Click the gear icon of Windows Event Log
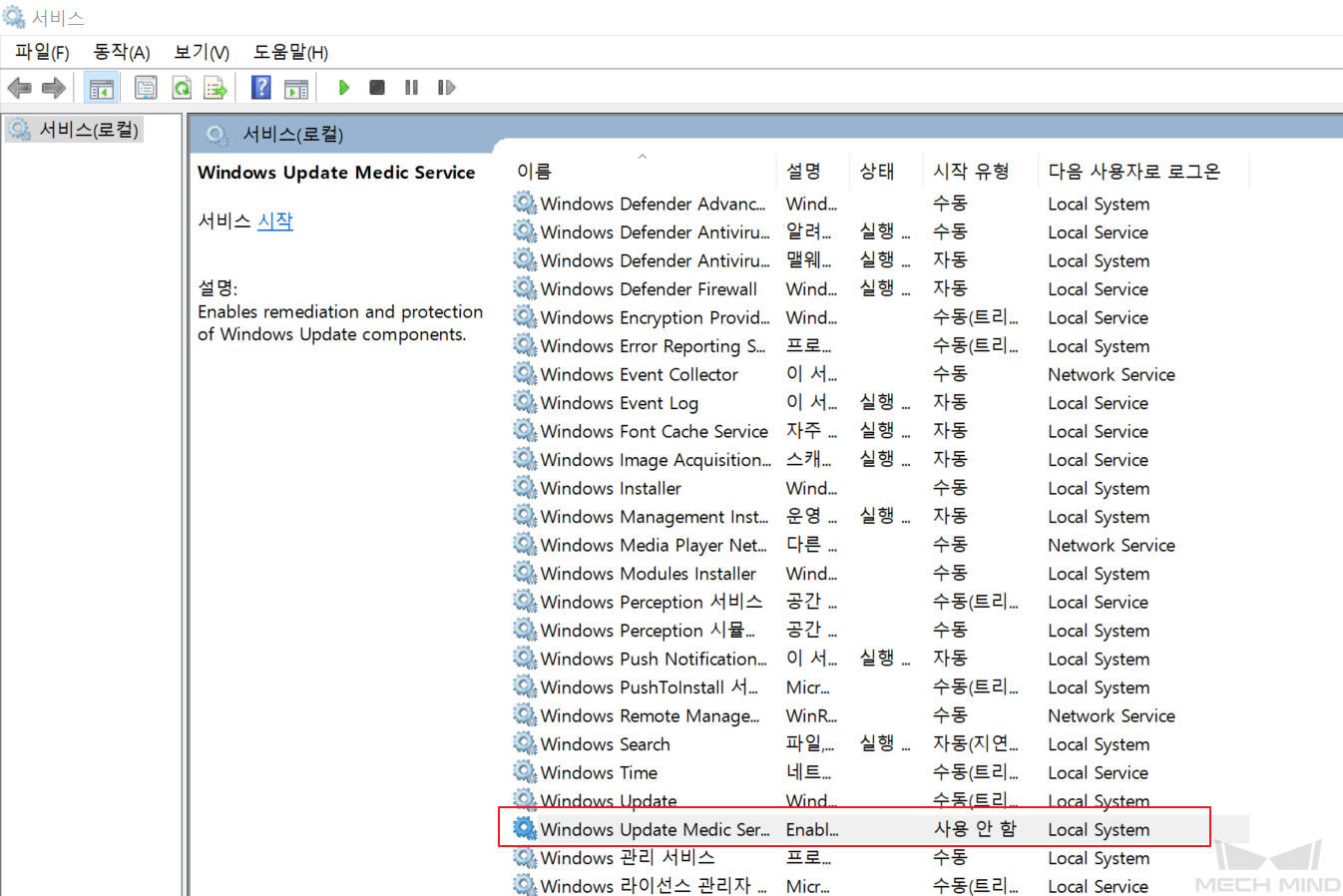The height and width of the screenshot is (896, 1343). 525,402
